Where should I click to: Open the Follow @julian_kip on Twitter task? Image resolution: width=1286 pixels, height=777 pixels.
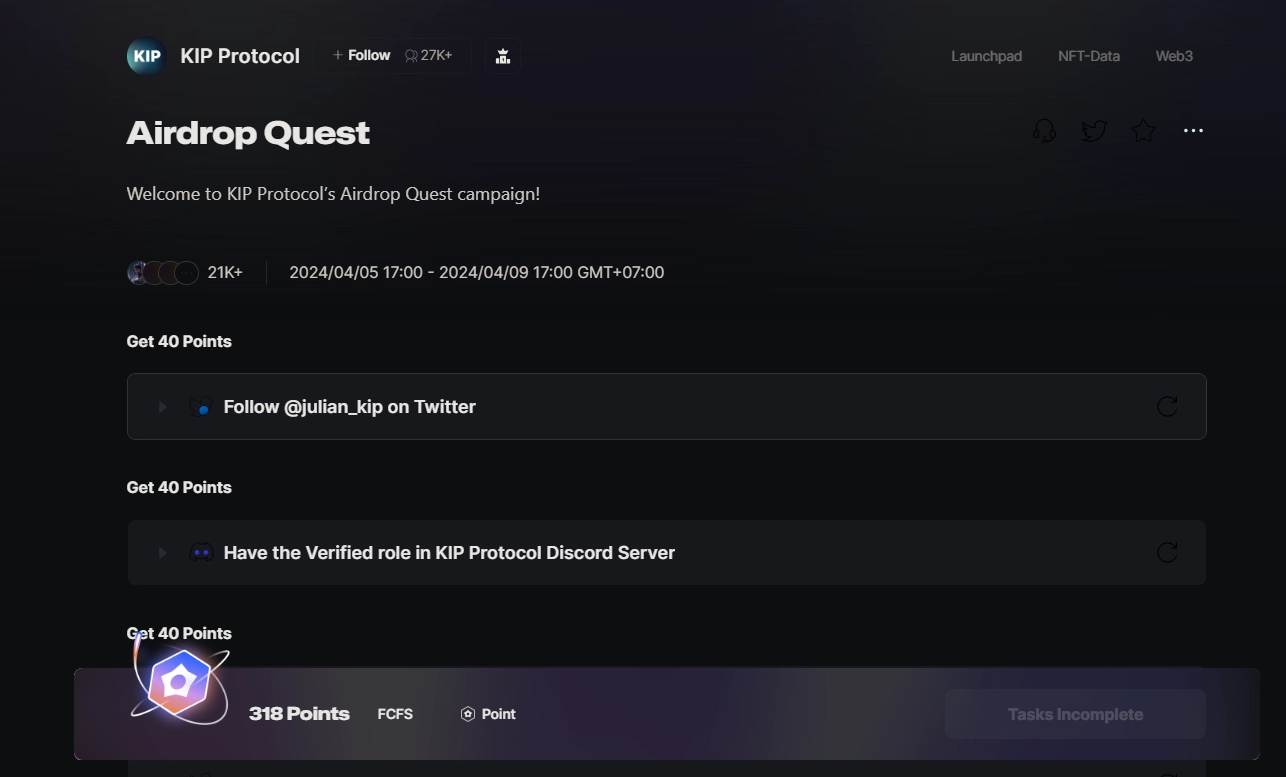pos(349,407)
